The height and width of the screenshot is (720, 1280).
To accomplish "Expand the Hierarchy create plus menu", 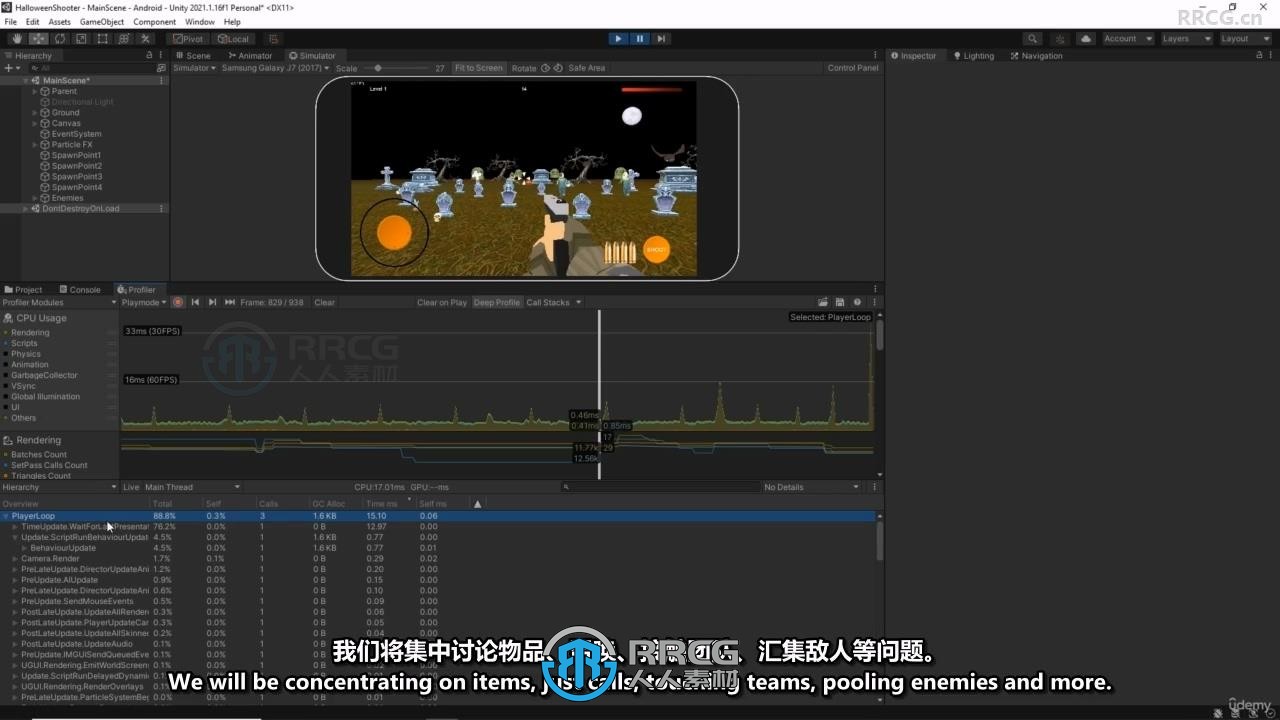I will pos(11,68).
